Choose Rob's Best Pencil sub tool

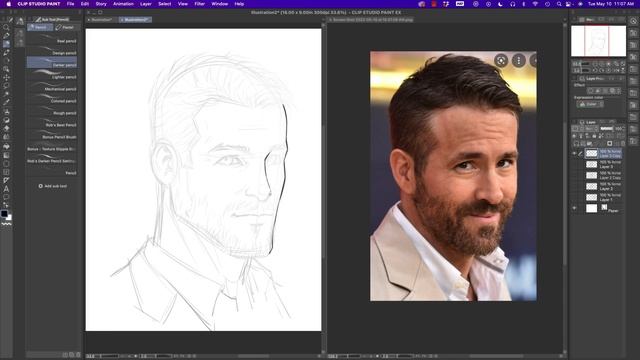(x=52, y=123)
